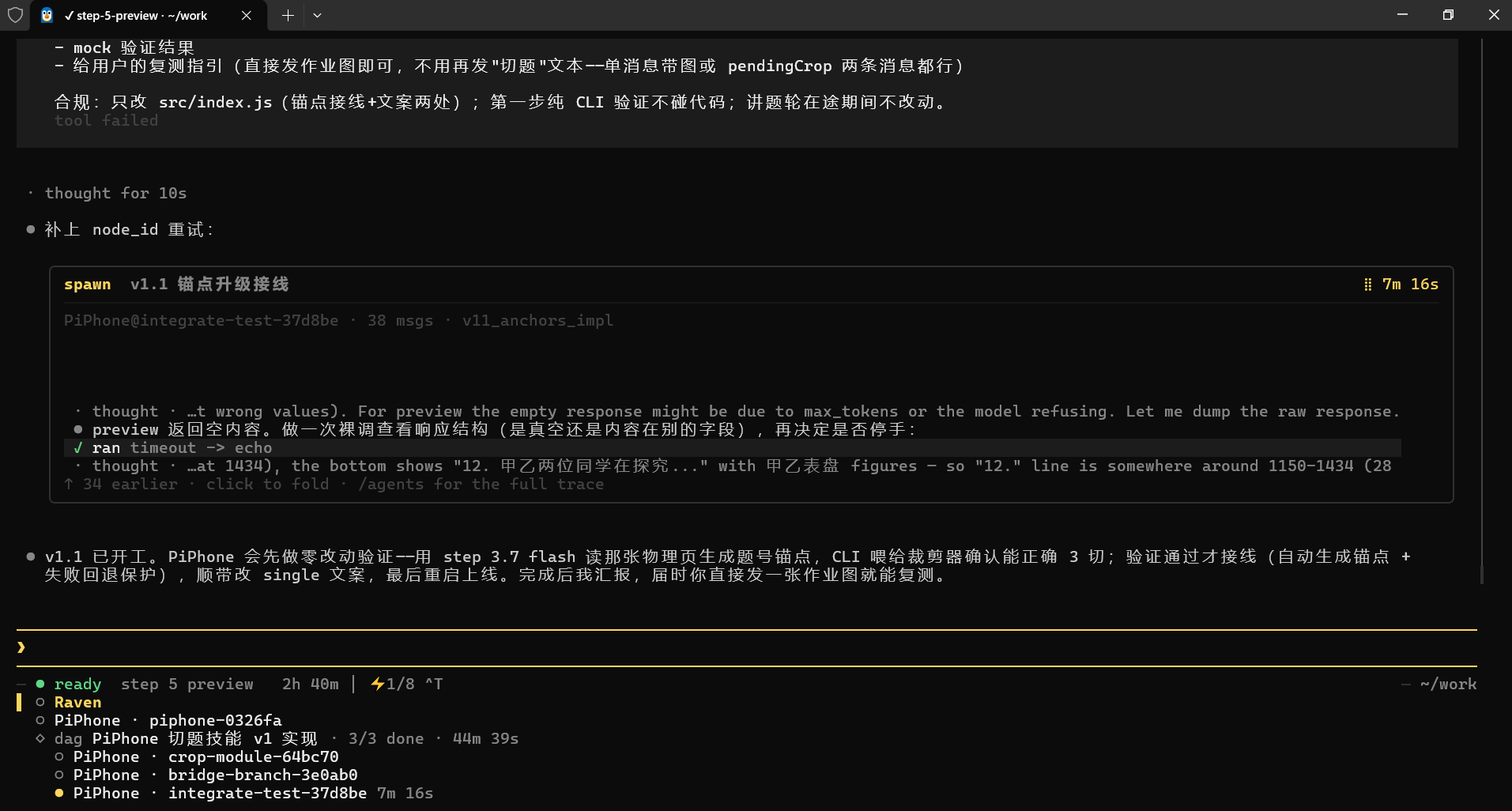Click the PiPhone@integrate-test-37d8be session line
This screenshot has height=811, width=1512.
338,320
